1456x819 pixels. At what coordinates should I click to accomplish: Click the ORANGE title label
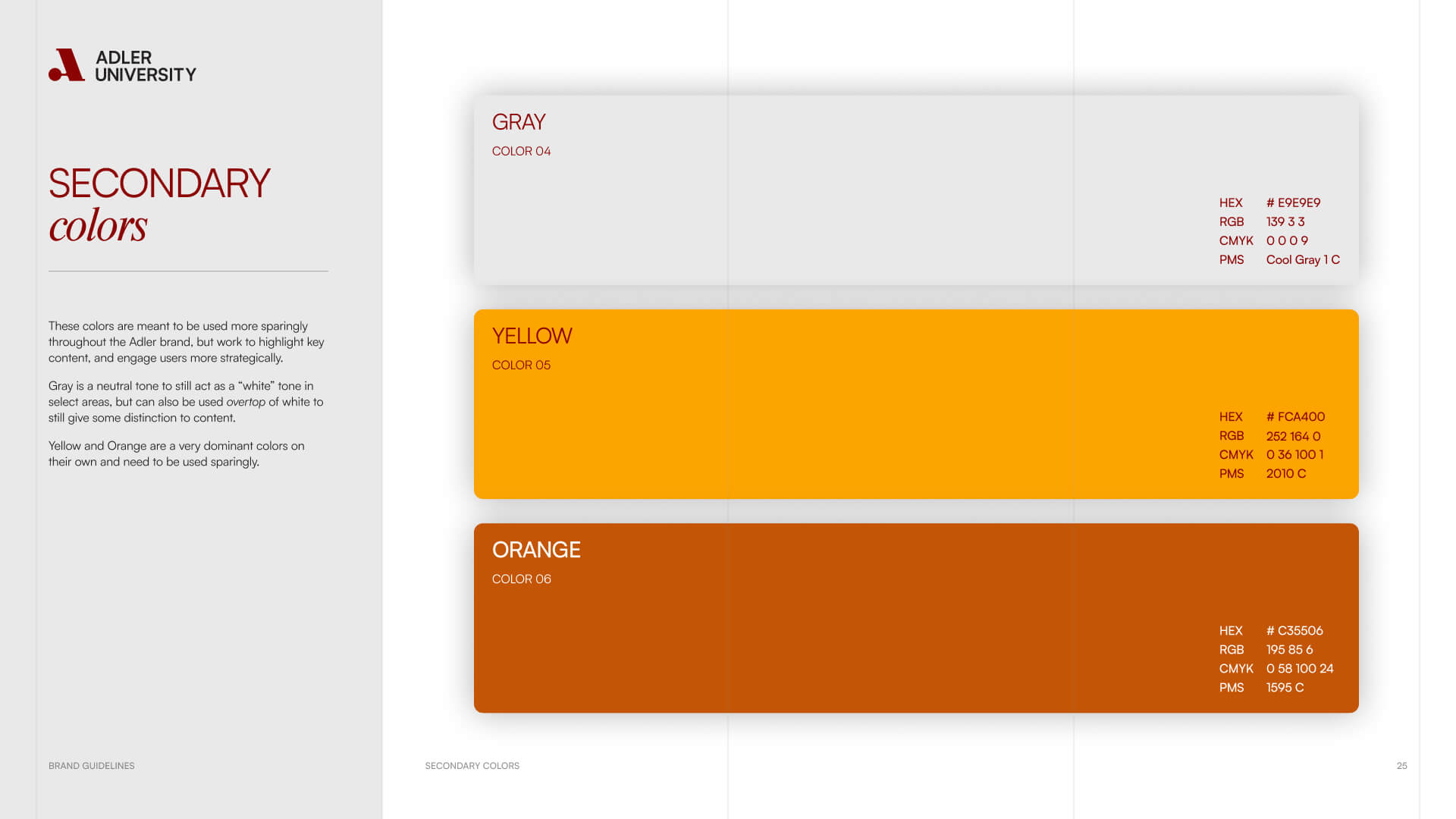tap(536, 550)
